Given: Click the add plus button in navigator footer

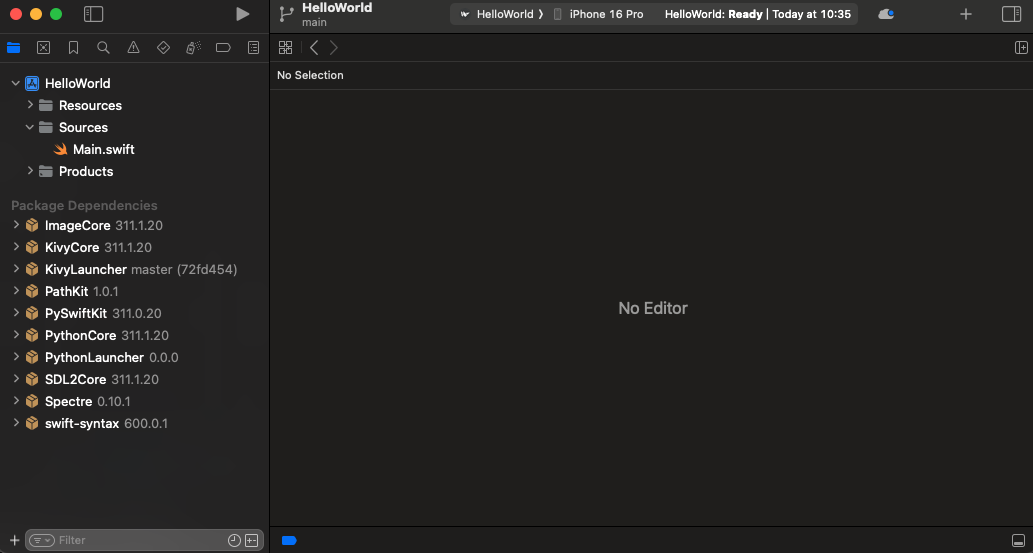Looking at the screenshot, I should tap(14, 540).
